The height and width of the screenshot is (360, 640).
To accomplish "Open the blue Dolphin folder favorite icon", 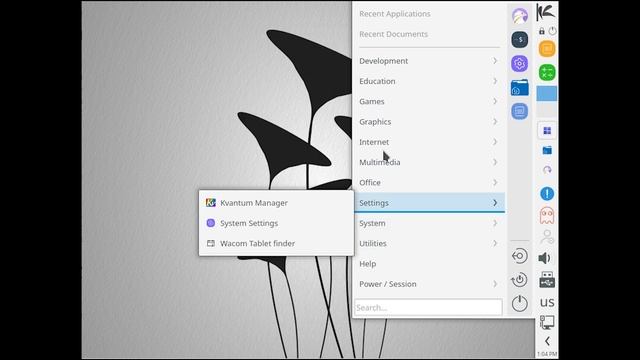I will (x=520, y=87).
